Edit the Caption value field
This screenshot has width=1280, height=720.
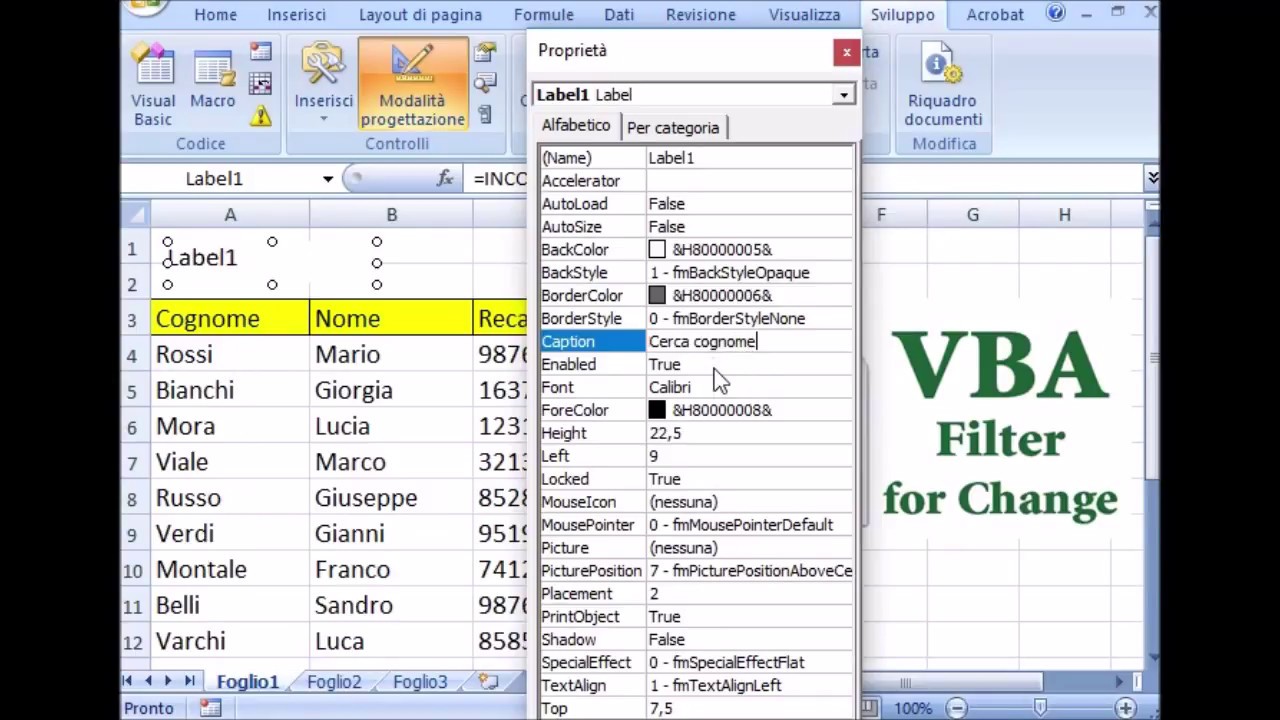click(750, 342)
